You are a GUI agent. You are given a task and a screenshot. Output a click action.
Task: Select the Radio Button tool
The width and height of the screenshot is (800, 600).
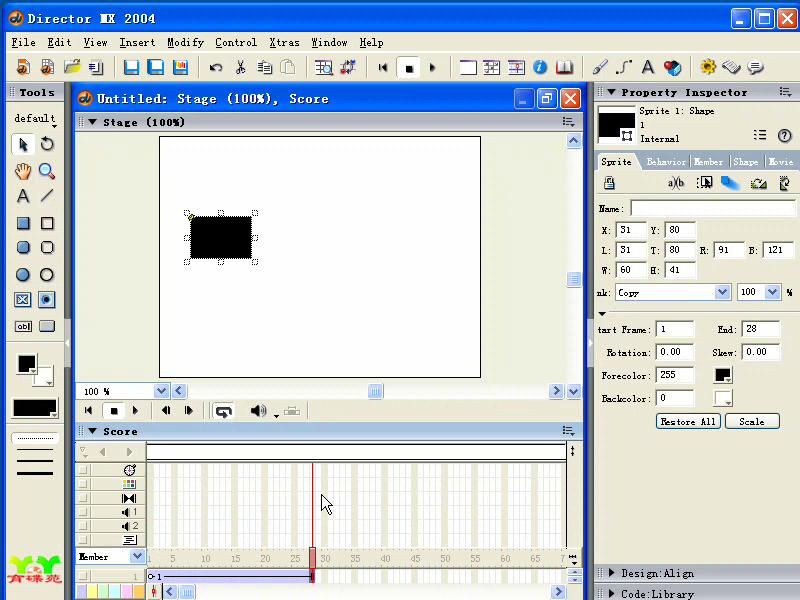(46, 299)
